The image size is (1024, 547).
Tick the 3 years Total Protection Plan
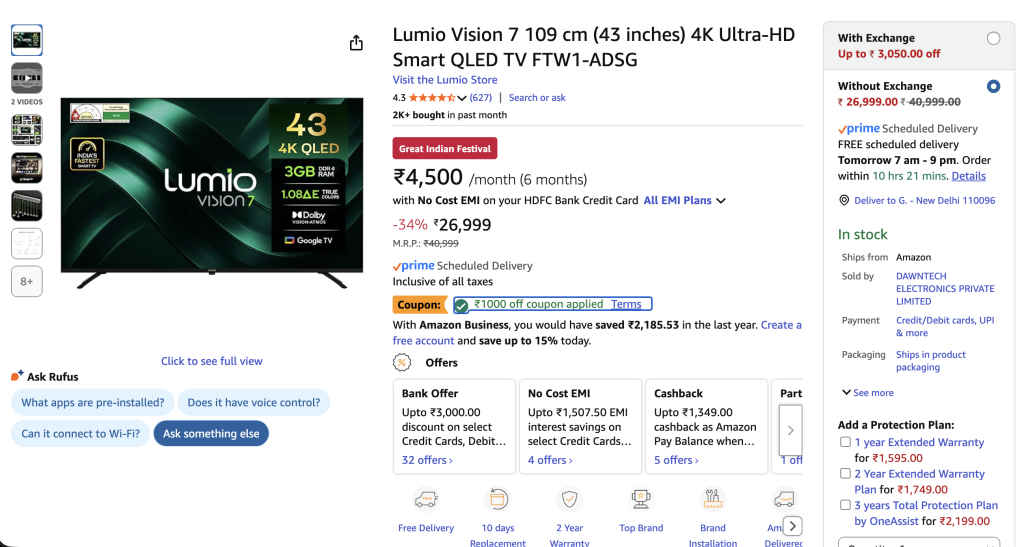click(846, 506)
